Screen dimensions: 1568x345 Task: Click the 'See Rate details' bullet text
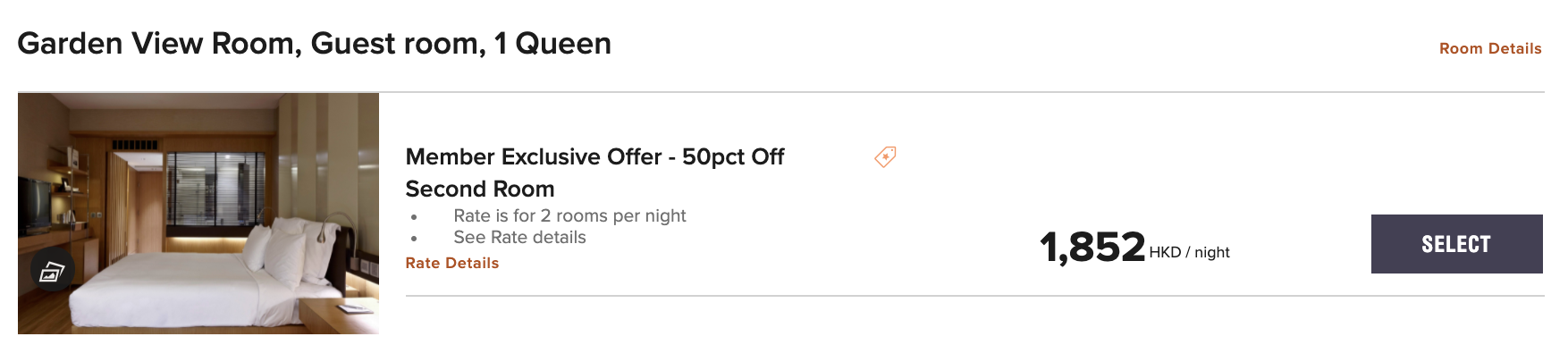coord(519,237)
